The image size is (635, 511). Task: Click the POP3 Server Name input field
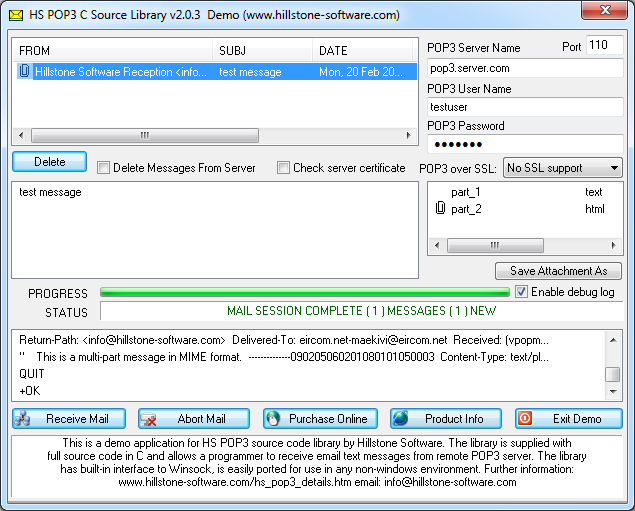pyautogui.click(x=525, y=68)
